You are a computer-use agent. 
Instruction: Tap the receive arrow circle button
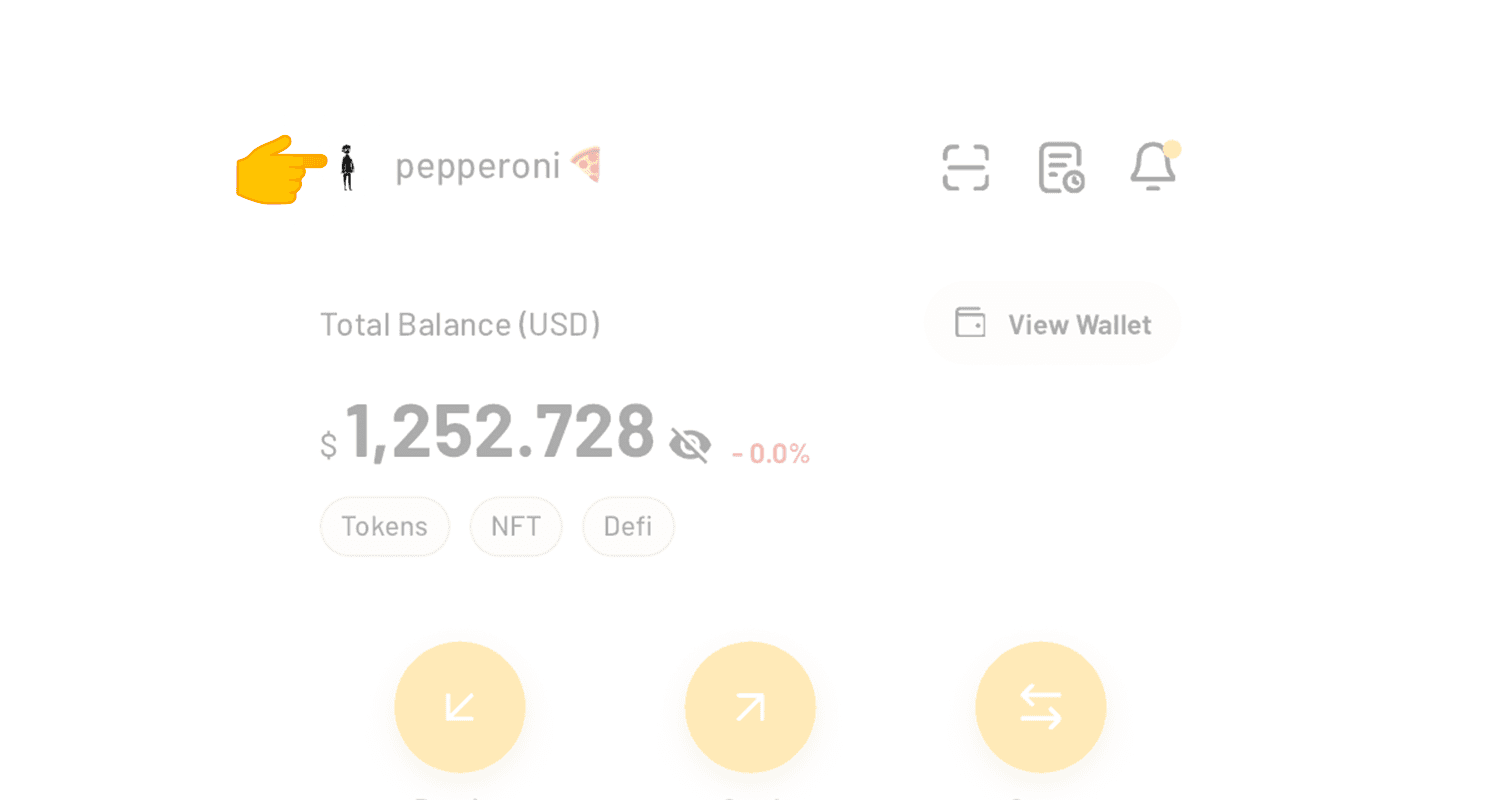tap(460, 707)
